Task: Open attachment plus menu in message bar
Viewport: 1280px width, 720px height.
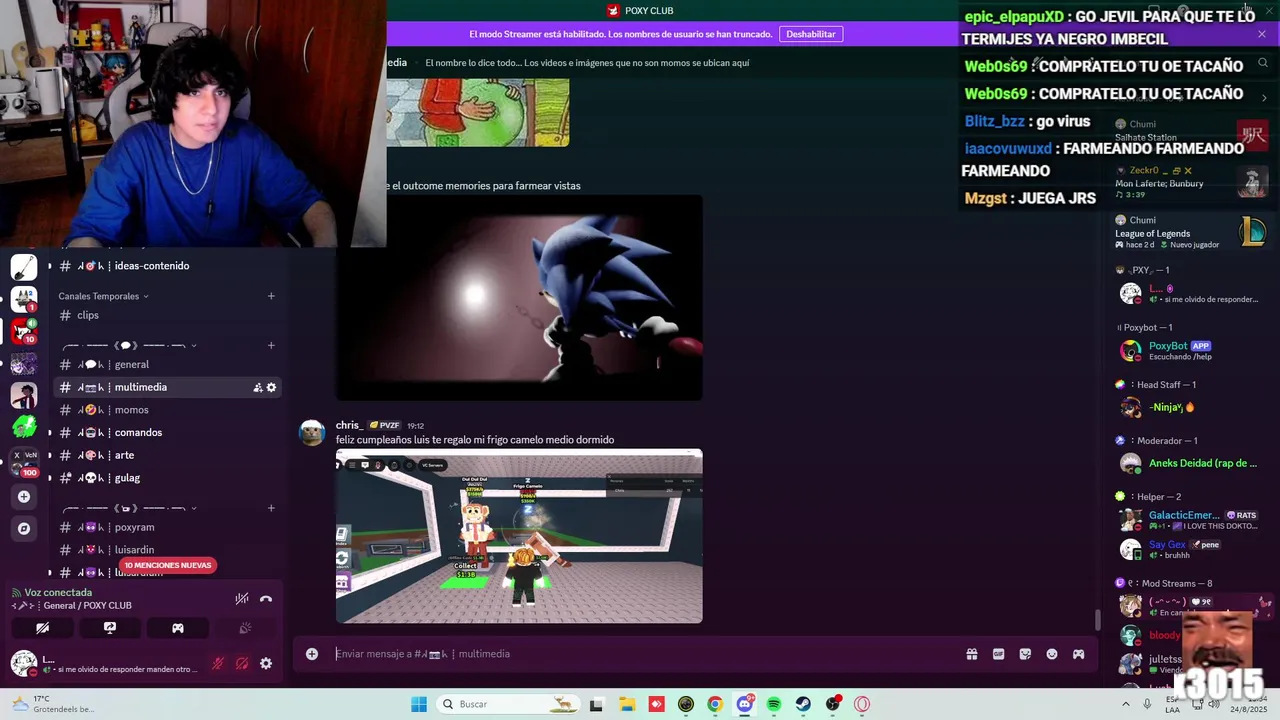Action: 312,654
